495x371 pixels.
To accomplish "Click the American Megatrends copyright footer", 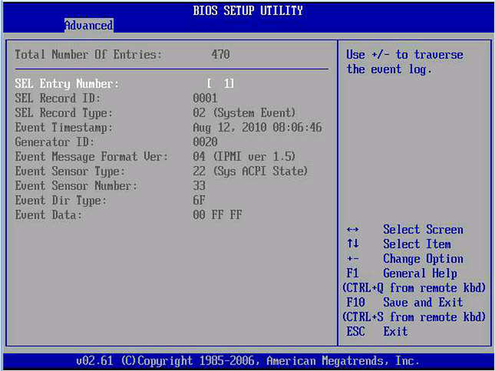I will [x=247, y=361].
